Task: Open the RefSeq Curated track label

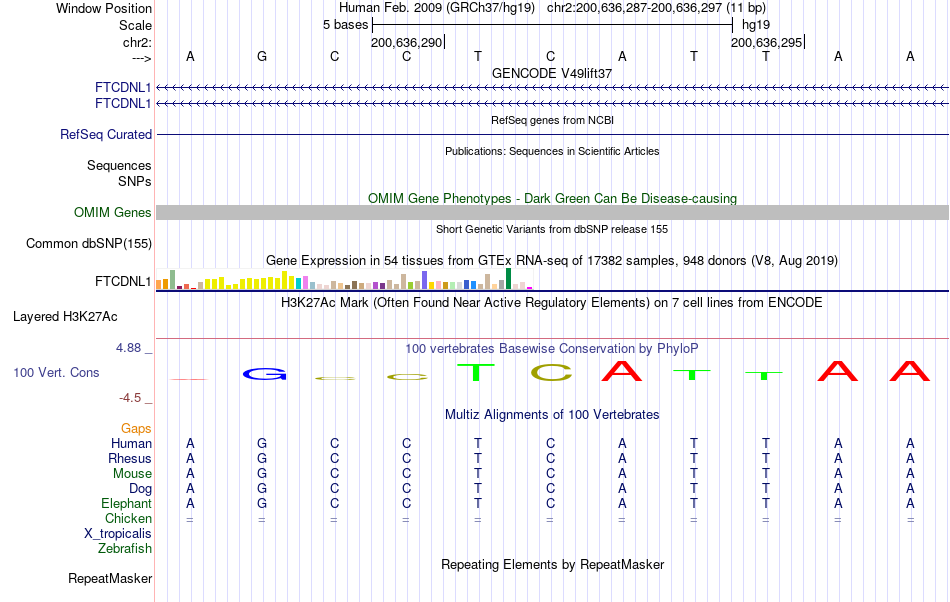Action: [106, 134]
